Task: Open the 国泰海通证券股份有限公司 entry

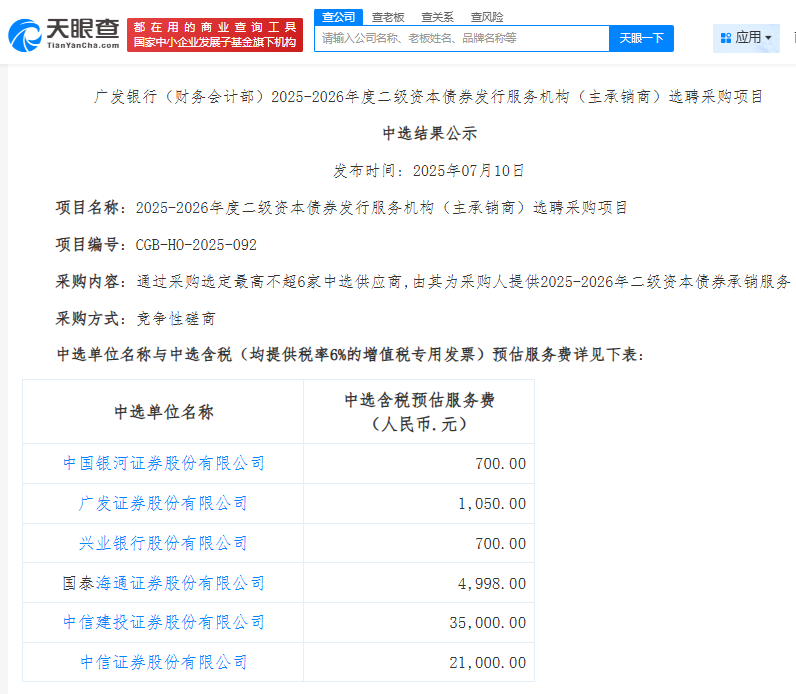Action: (164, 583)
